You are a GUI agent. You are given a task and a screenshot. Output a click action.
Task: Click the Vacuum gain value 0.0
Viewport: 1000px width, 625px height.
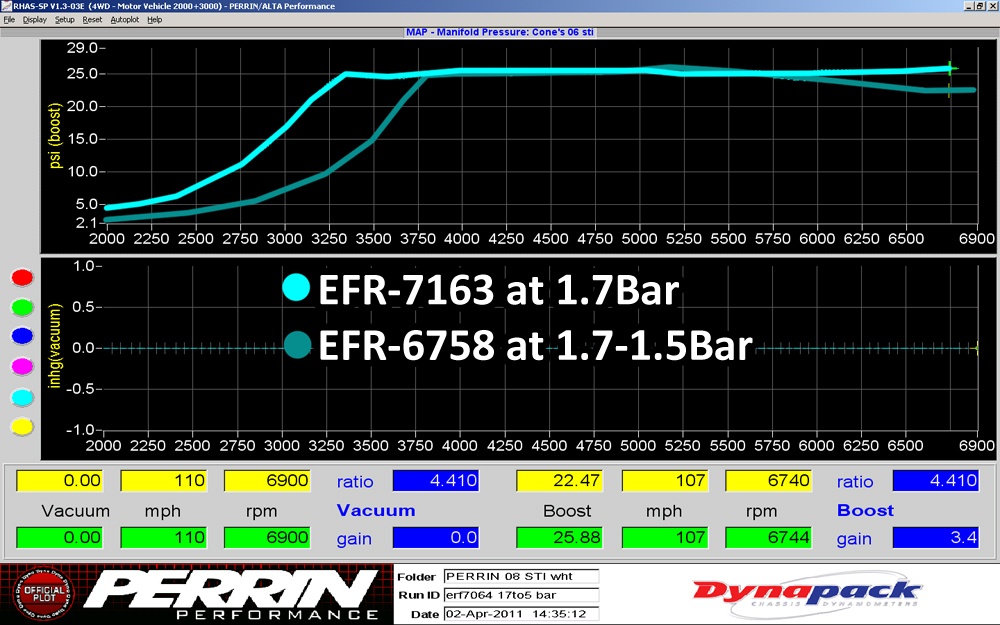coord(436,538)
